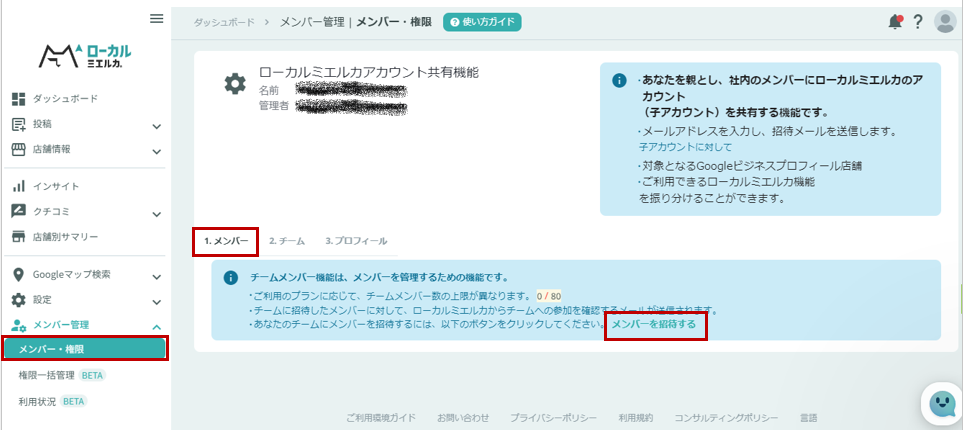Viewport: 963px width, 430px height.
Task: Open the chat assistant bubble
Action: [x=942, y=403]
